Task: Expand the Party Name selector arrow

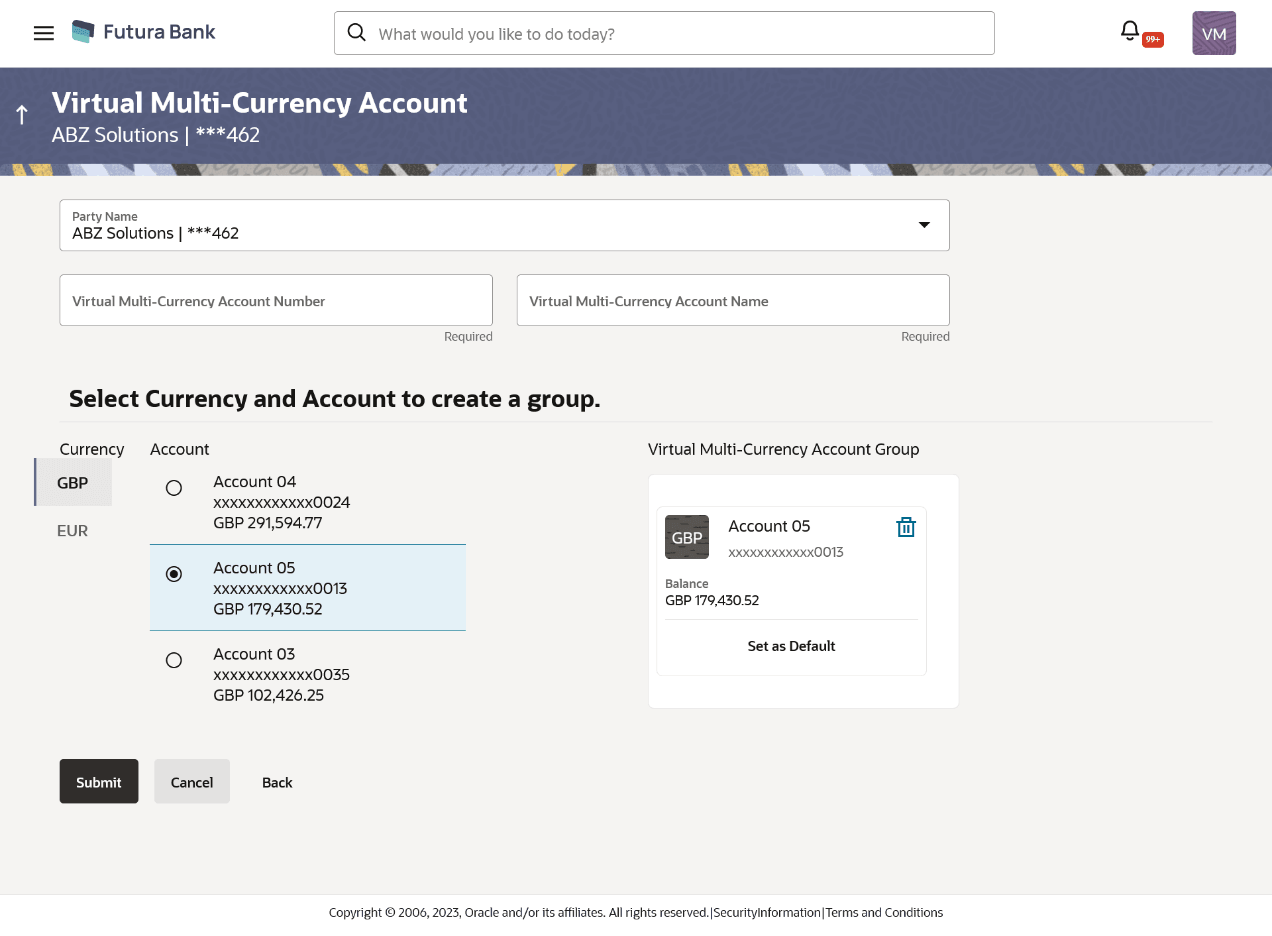Action: coord(923,225)
